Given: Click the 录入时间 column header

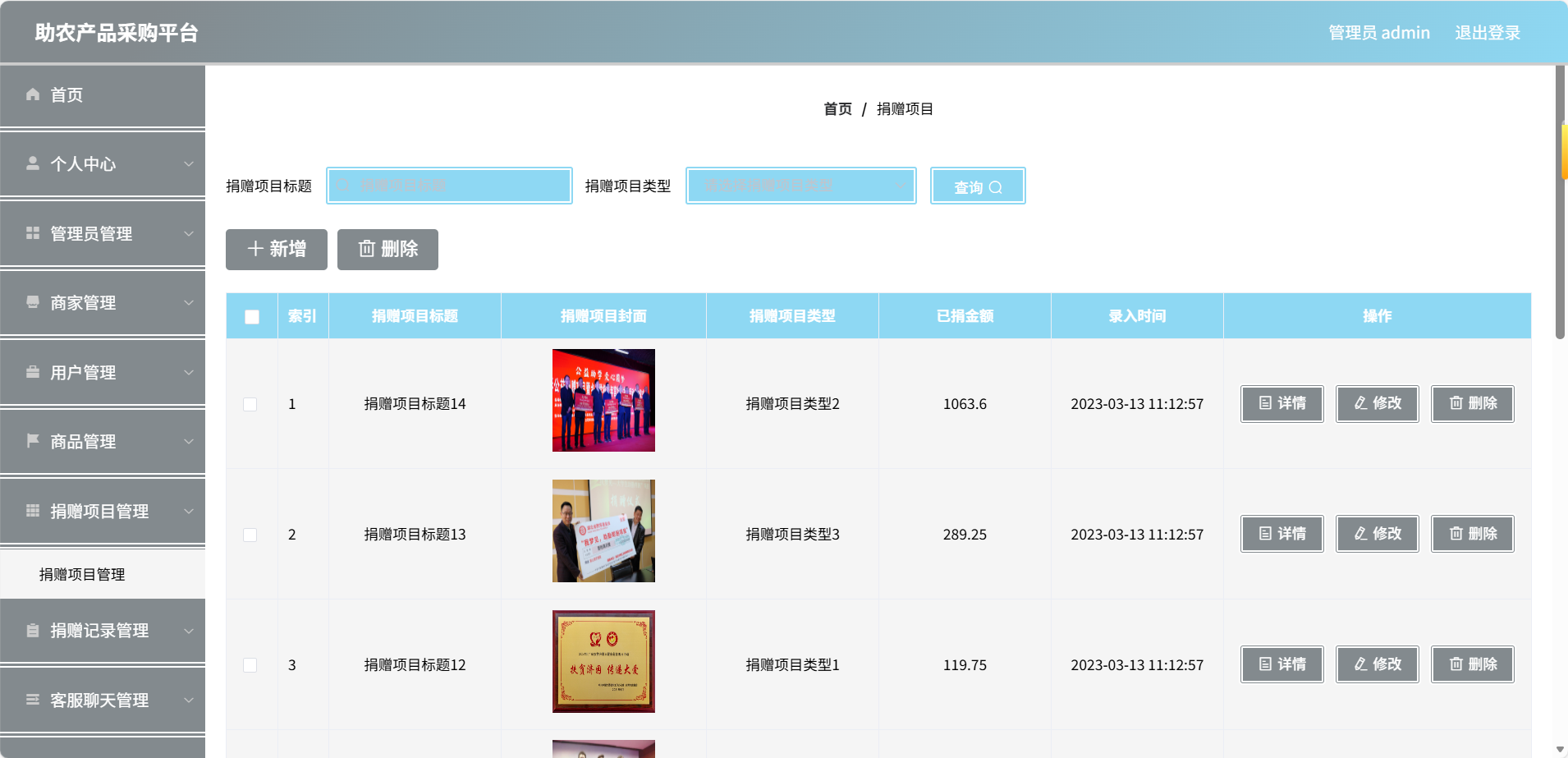Looking at the screenshot, I should pos(1137,316).
